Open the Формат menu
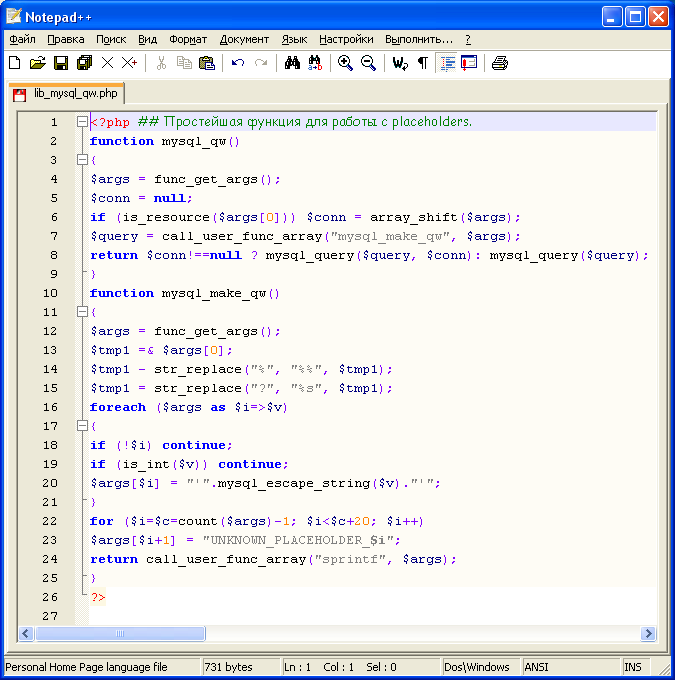This screenshot has width=675, height=680. point(188,39)
